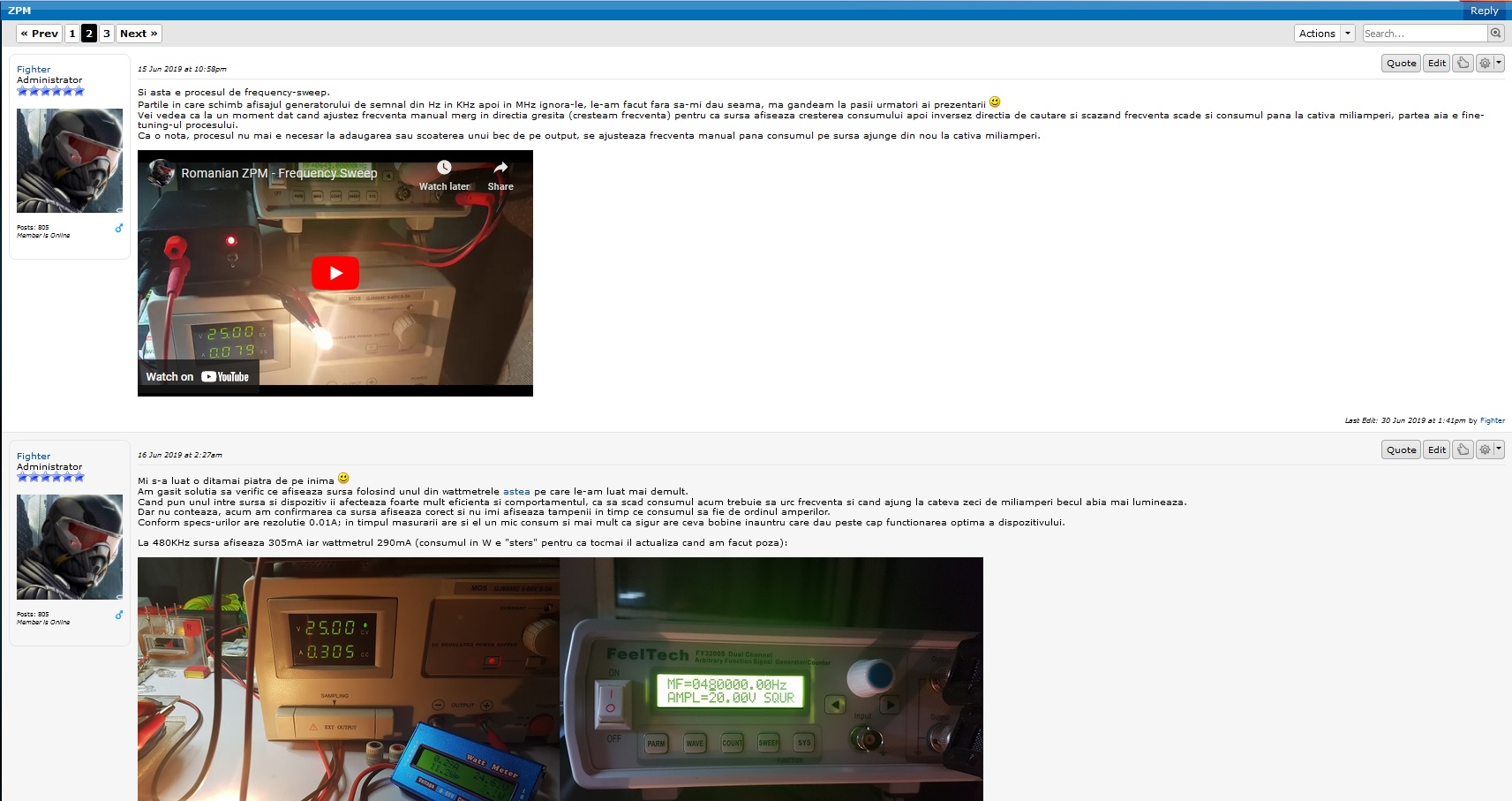Image resolution: width=1512 pixels, height=801 pixels.
Task: Click 16 Jun 2019 at 2:27am timestamp
Action: point(180,455)
